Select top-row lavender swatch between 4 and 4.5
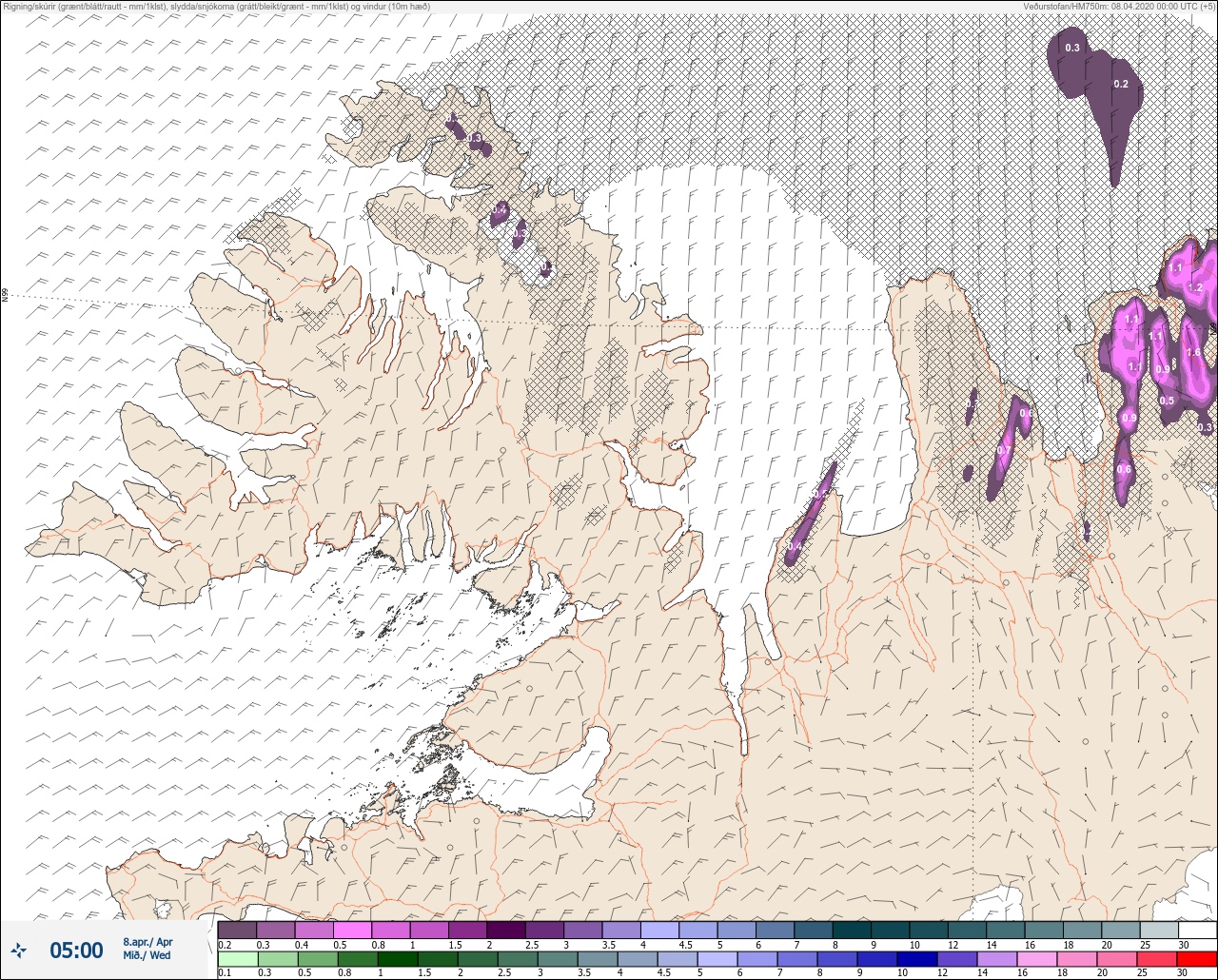This screenshot has width=1218, height=980. [x=659, y=930]
